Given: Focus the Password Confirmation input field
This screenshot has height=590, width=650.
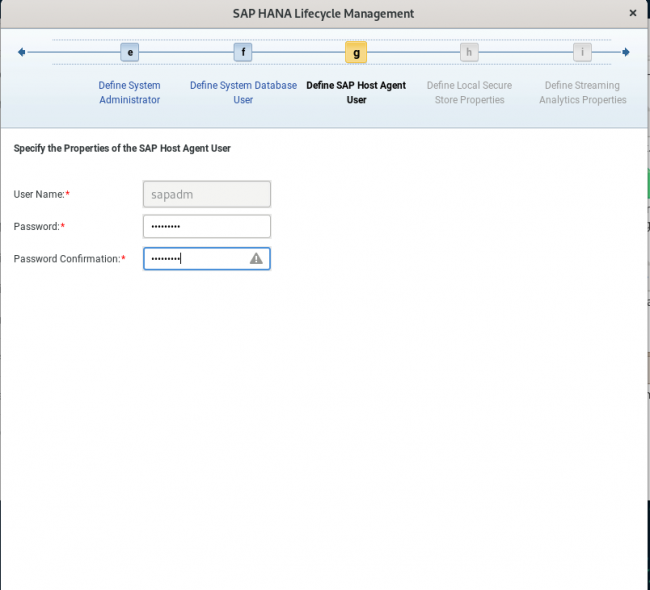Looking at the screenshot, I should click(207, 259).
